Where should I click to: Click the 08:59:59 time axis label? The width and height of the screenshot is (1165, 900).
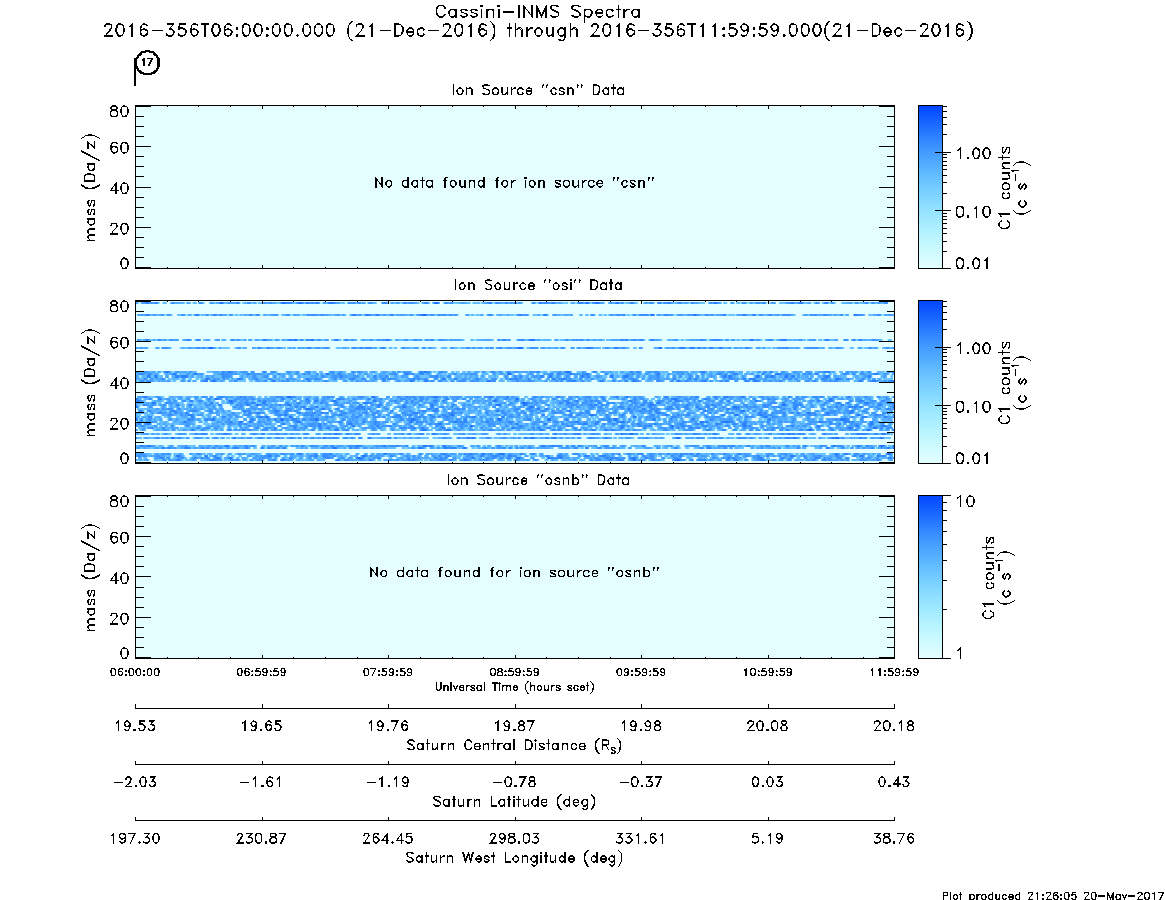point(514,672)
